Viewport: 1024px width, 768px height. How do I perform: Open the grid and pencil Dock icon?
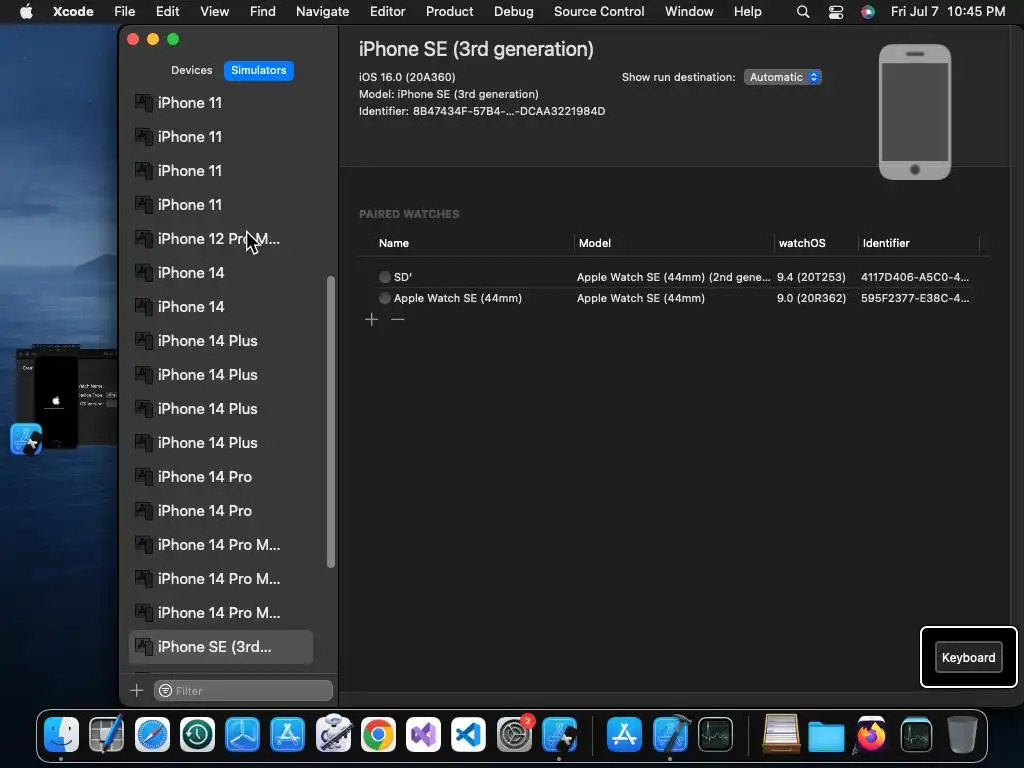click(x=106, y=735)
